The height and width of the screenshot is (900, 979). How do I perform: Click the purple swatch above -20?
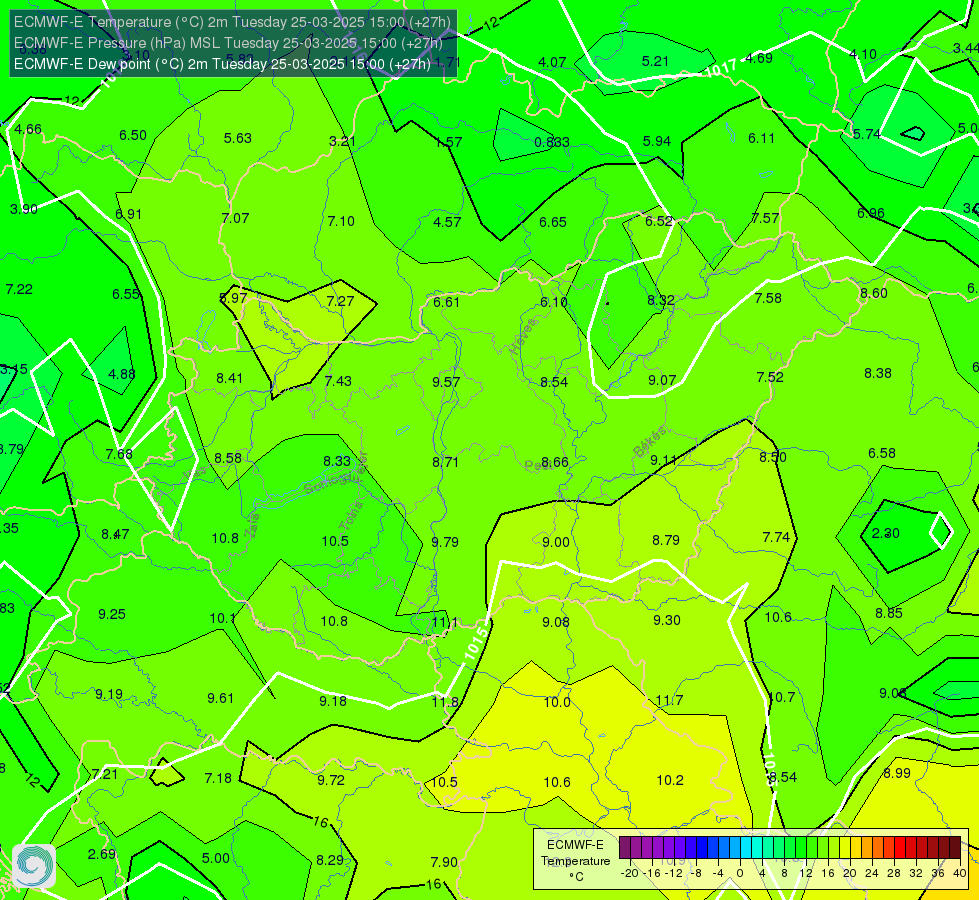(625, 848)
